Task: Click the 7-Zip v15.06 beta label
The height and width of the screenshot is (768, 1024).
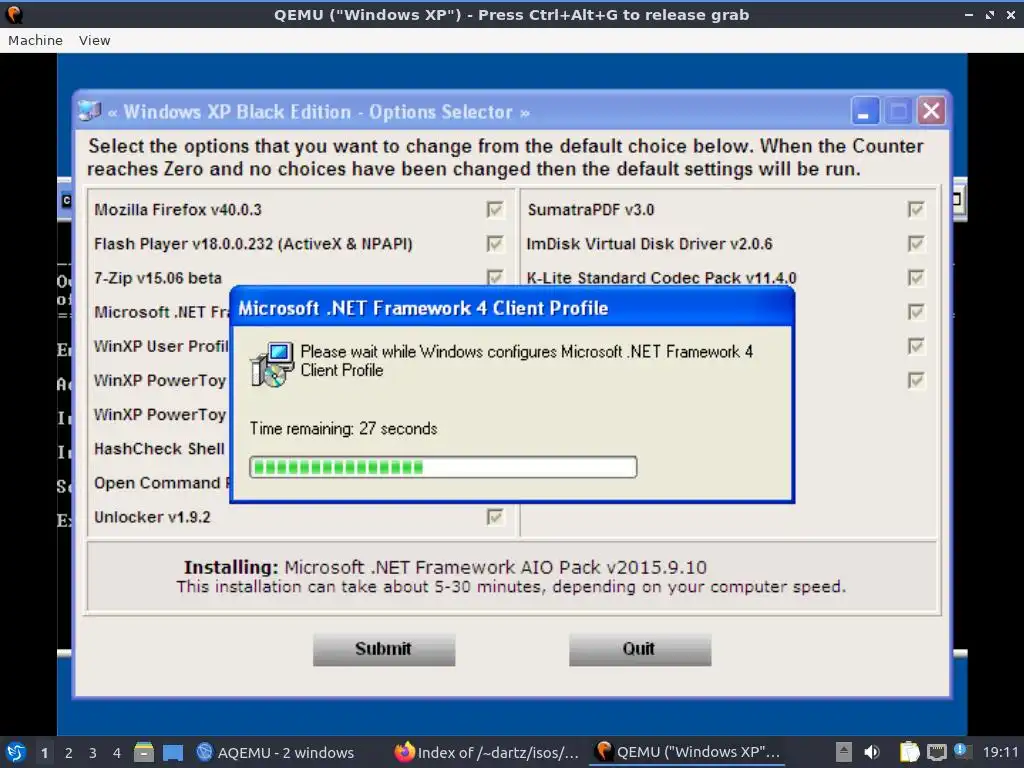Action: [x=158, y=278]
